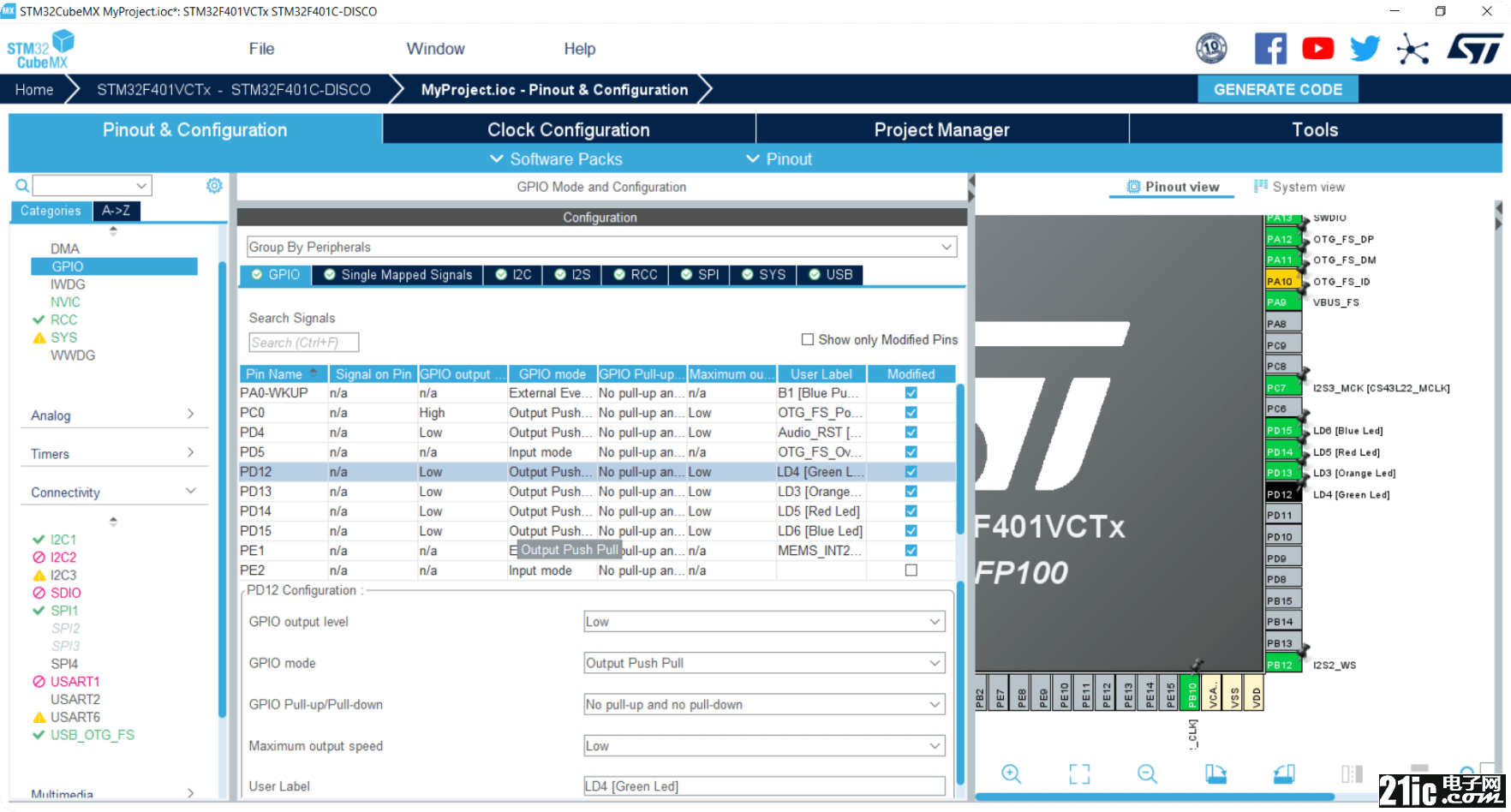Rotate the chip clockwise
The height and width of the screenshot is (812, 1511).
[1215, 773]
